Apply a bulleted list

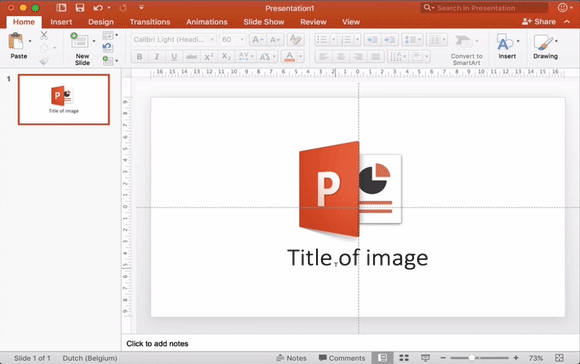coord(322,40)
